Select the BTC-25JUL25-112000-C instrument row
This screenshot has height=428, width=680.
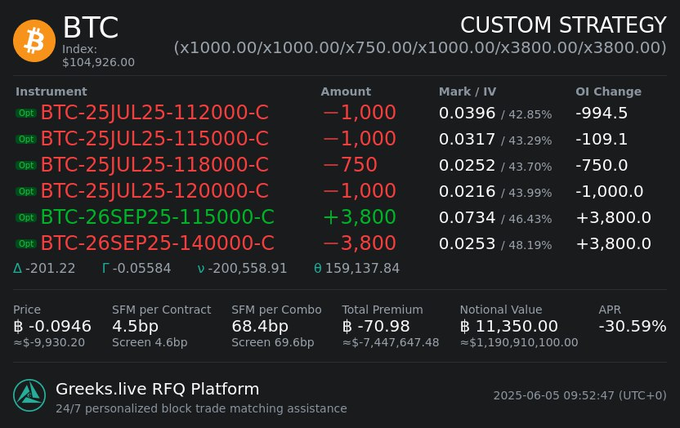tap(154, 113)
